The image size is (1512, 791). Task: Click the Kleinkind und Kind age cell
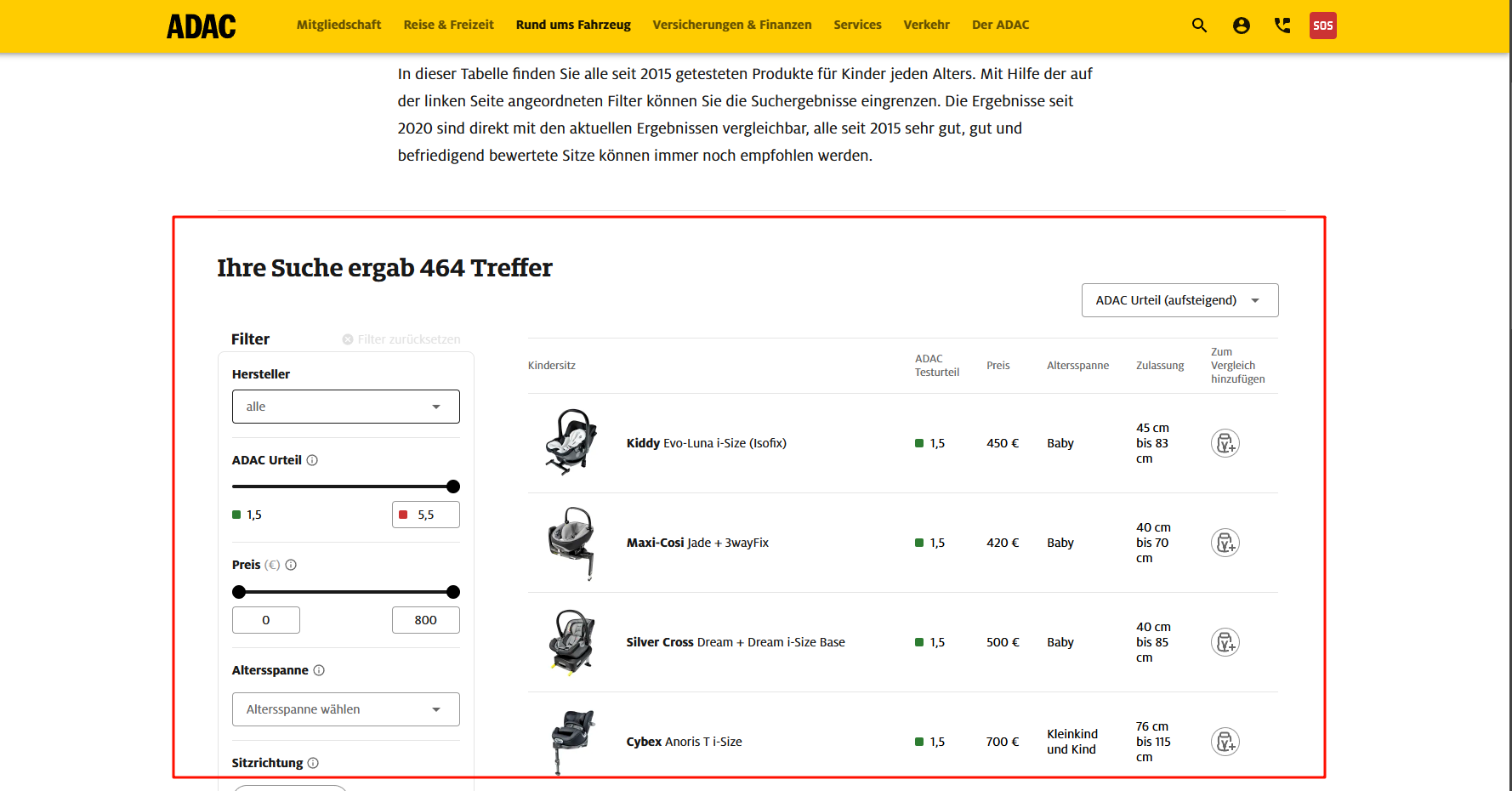(x=1071, y=742)
